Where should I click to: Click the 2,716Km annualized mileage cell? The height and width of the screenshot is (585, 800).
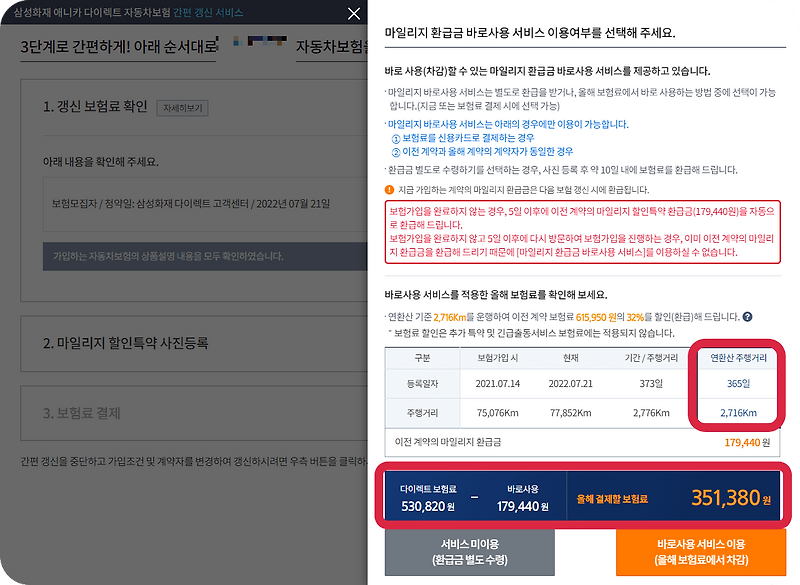coord(738,413)
